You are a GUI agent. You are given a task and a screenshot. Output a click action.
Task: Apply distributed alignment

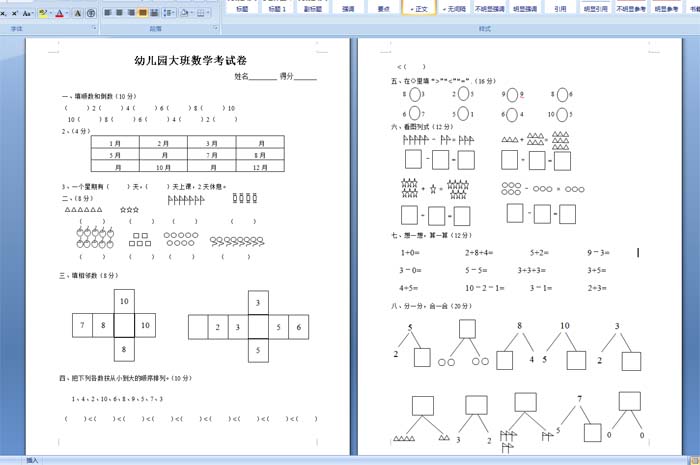tap(154, 13)
